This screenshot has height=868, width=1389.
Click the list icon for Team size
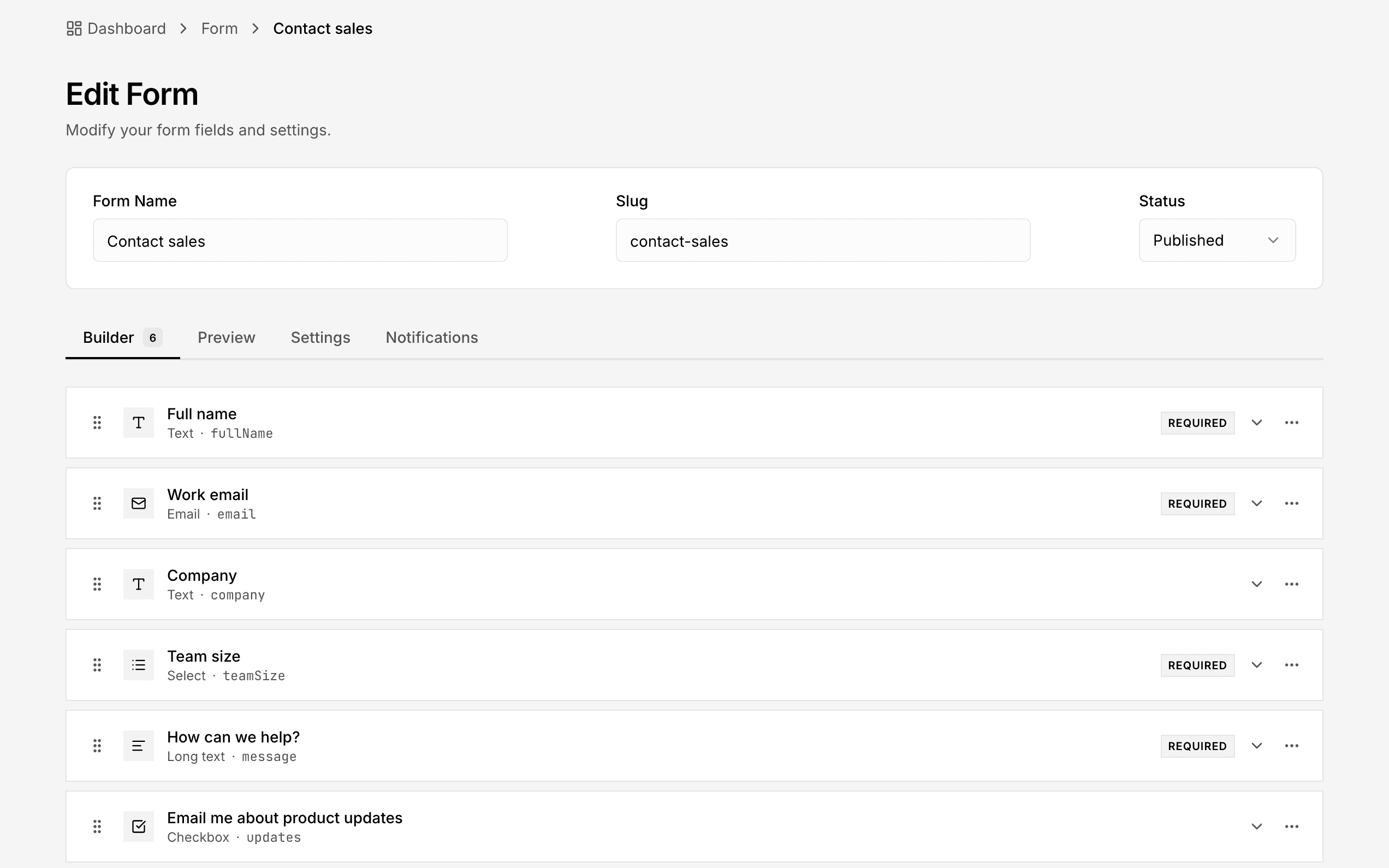(x=138, y=665)
